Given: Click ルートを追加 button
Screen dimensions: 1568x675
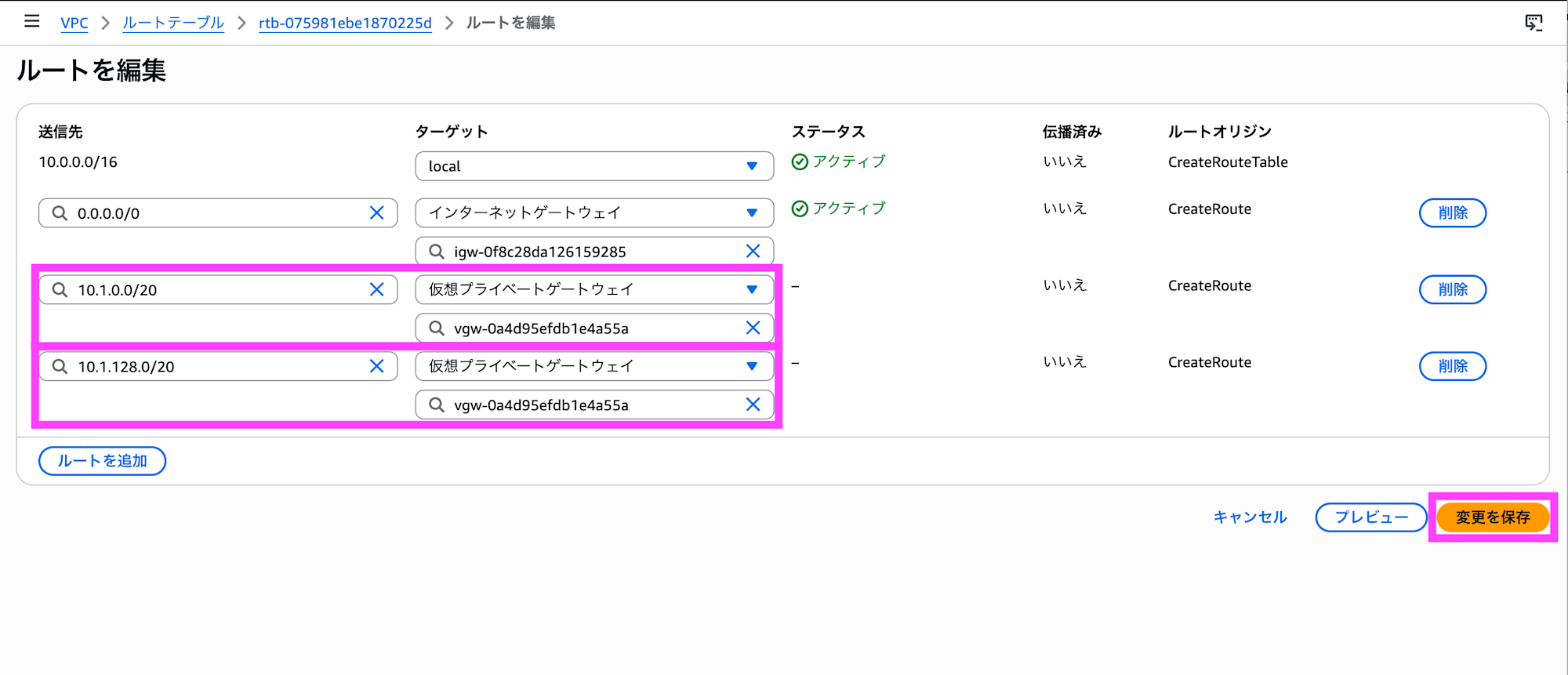Looking at the screenshot, I should tap(102, 461).
